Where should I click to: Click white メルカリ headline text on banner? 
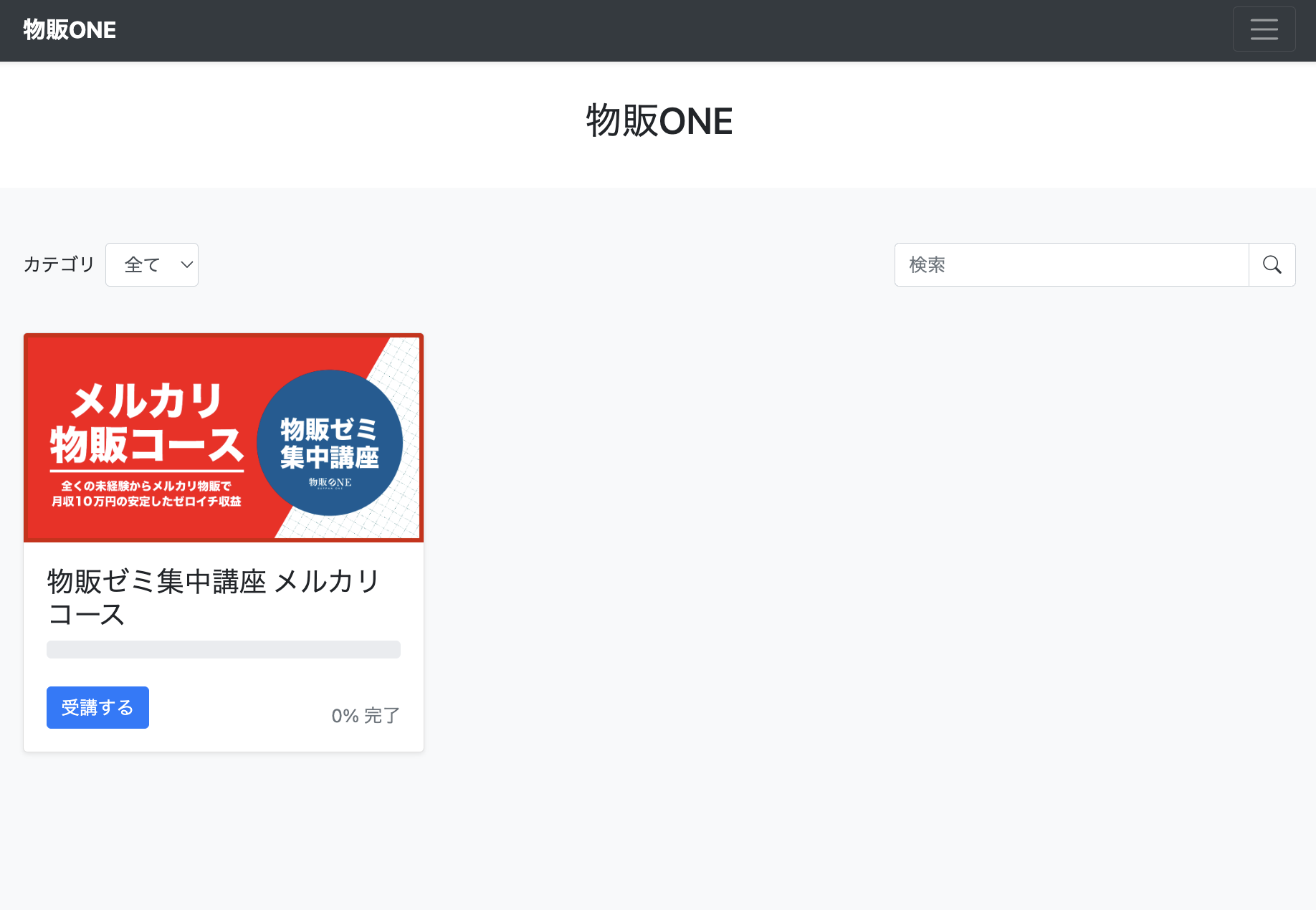tap(148, 400)
